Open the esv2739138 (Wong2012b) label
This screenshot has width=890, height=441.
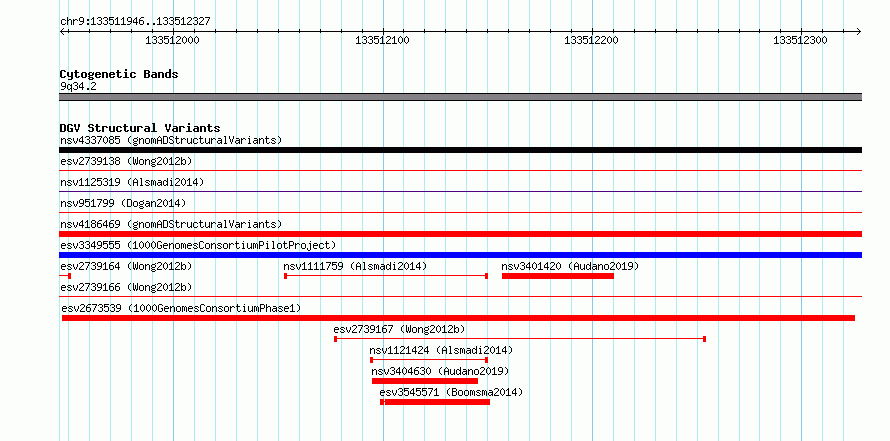(x=126, y=161)
